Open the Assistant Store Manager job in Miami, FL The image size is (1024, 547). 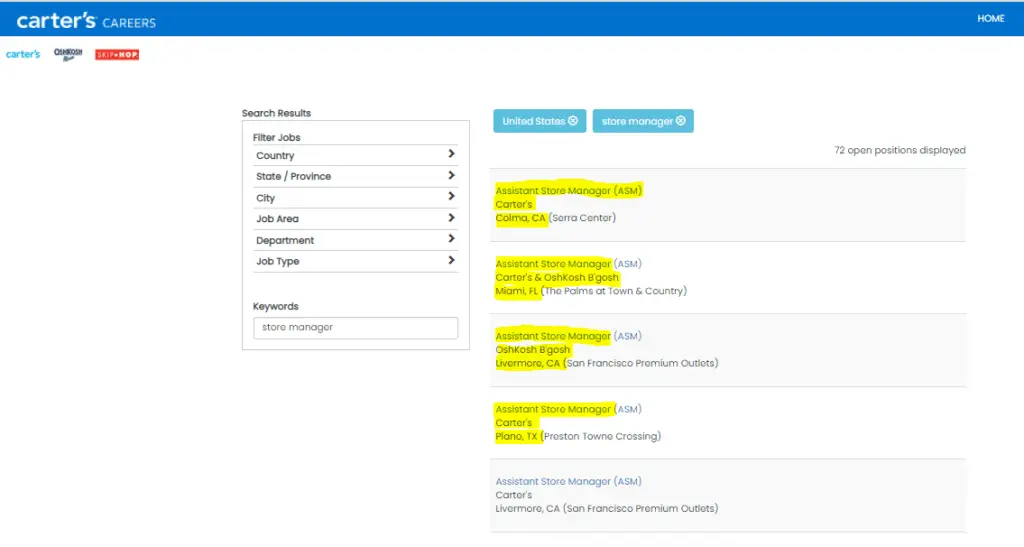tap(568, 264)
